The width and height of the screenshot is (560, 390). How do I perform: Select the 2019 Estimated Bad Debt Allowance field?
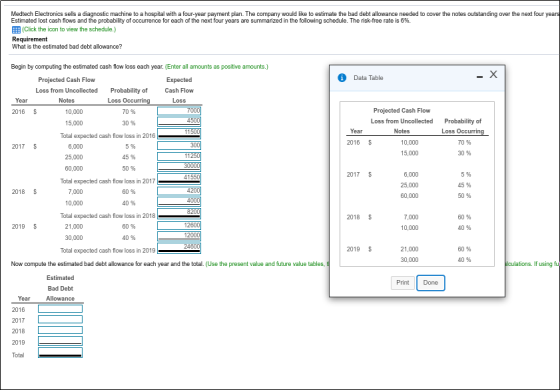(60, 341)
